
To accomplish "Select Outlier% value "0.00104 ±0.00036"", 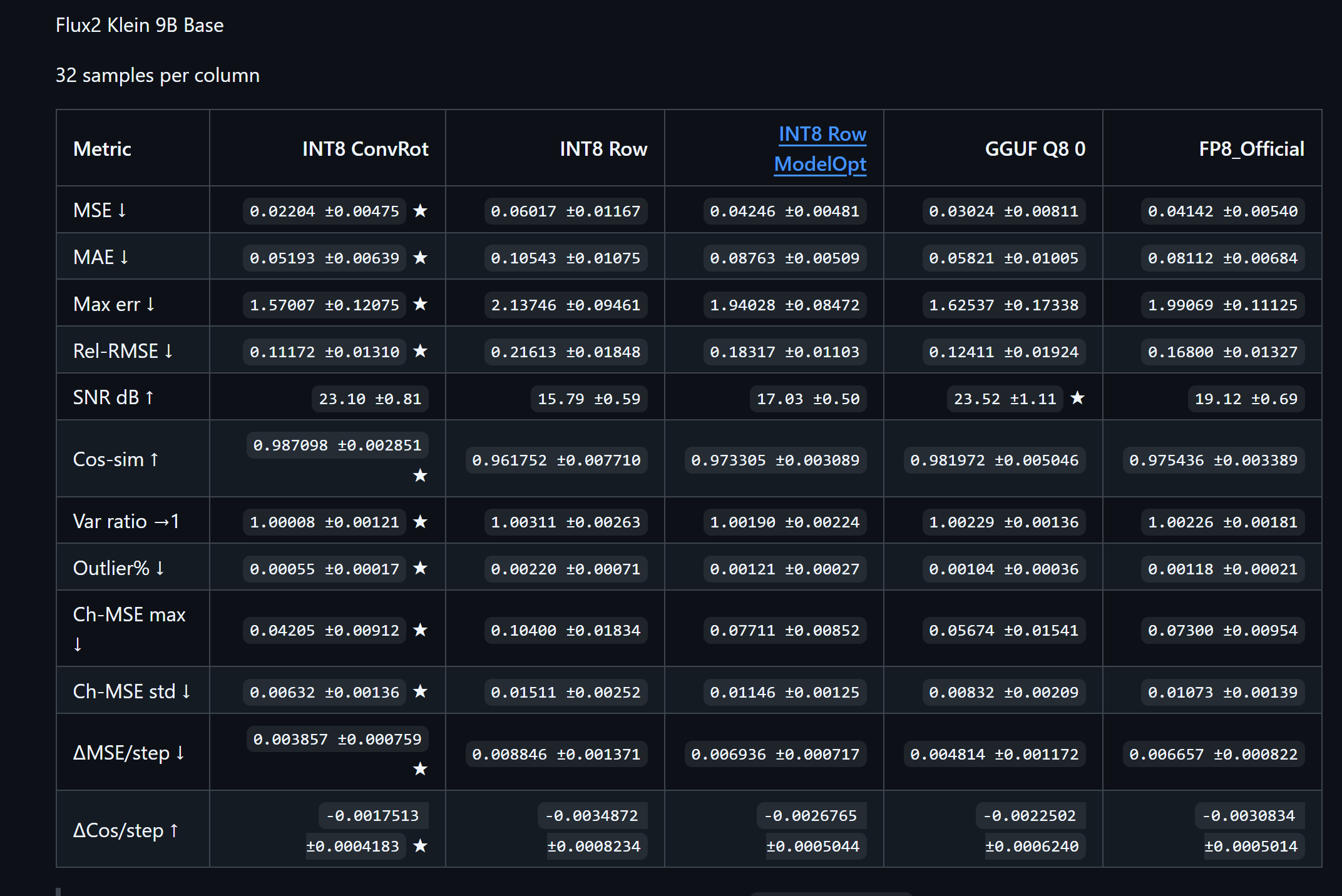I will pyautogui.click(x=1004, y=569).
